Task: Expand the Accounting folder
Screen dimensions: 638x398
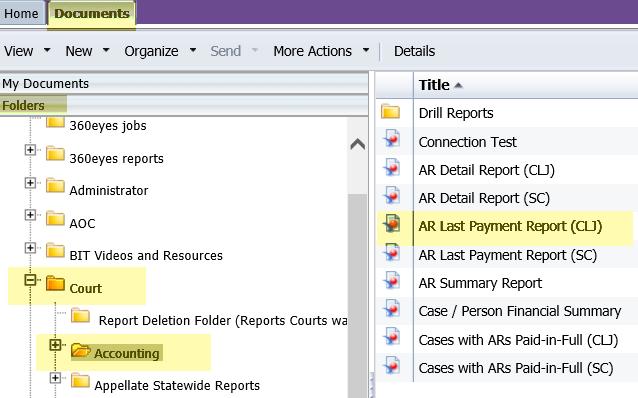Action: tap(55, 345)
